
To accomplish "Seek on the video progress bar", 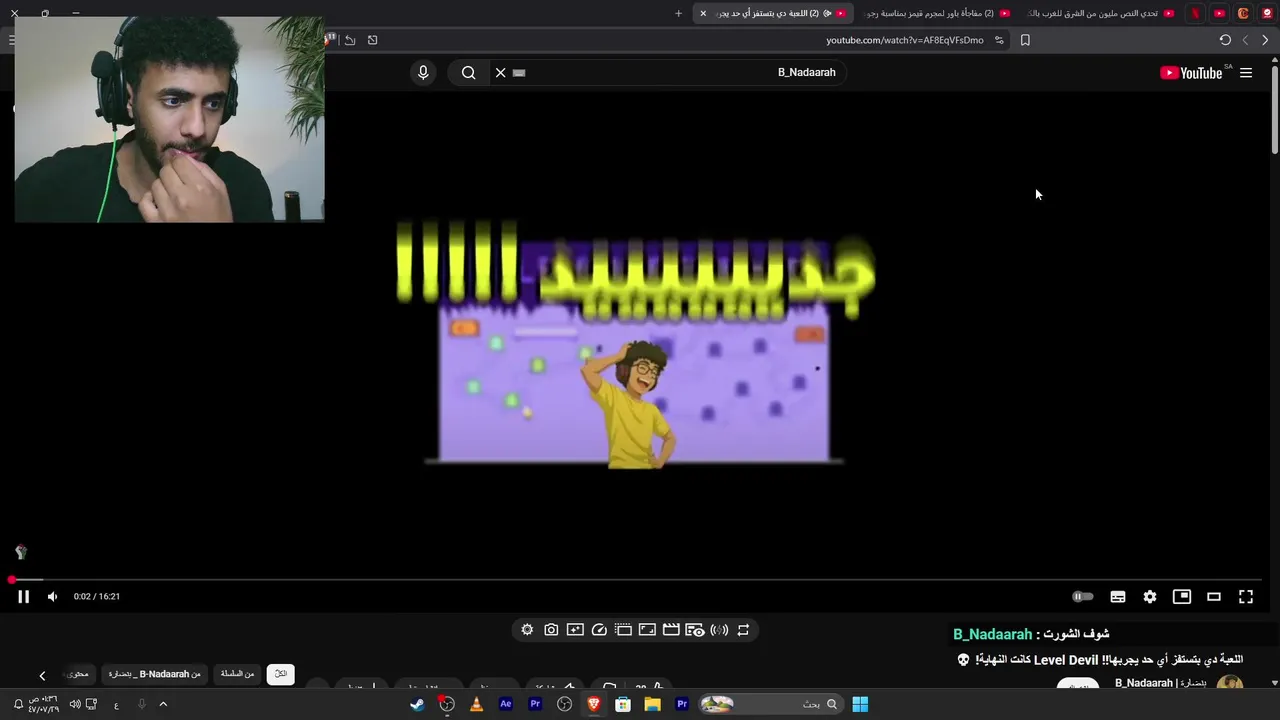I will pos(636,580).
